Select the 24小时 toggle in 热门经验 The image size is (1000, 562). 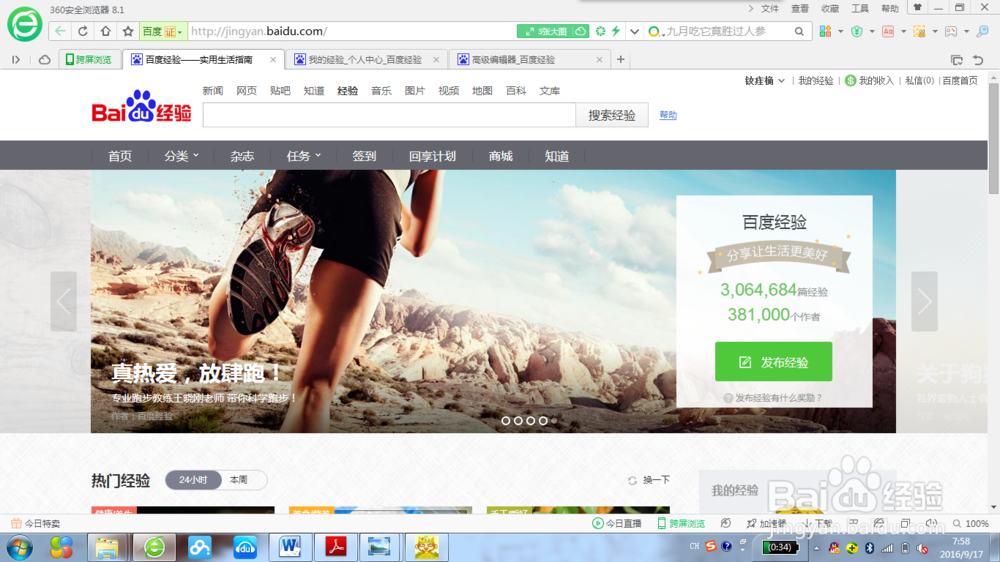click(x=193, y=480)
